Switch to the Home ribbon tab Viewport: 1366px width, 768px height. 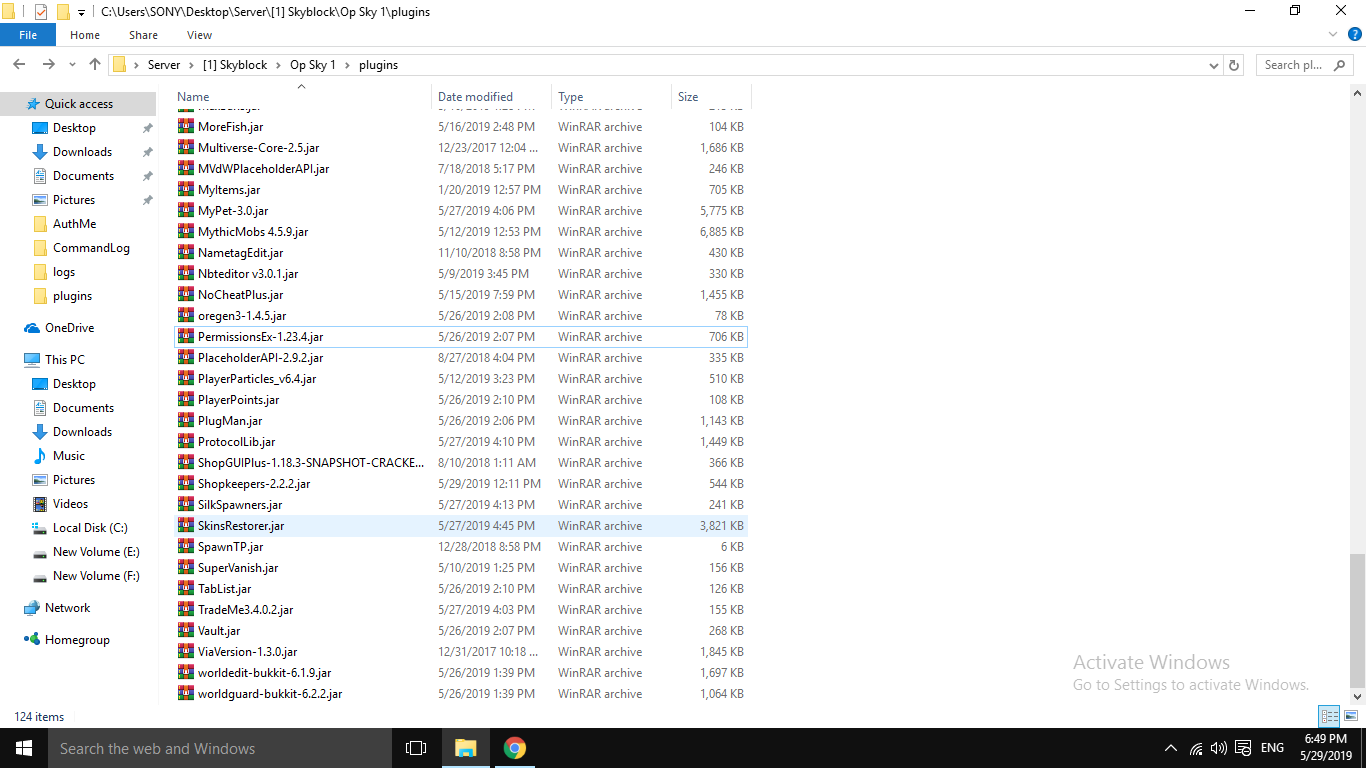[85, 35]
